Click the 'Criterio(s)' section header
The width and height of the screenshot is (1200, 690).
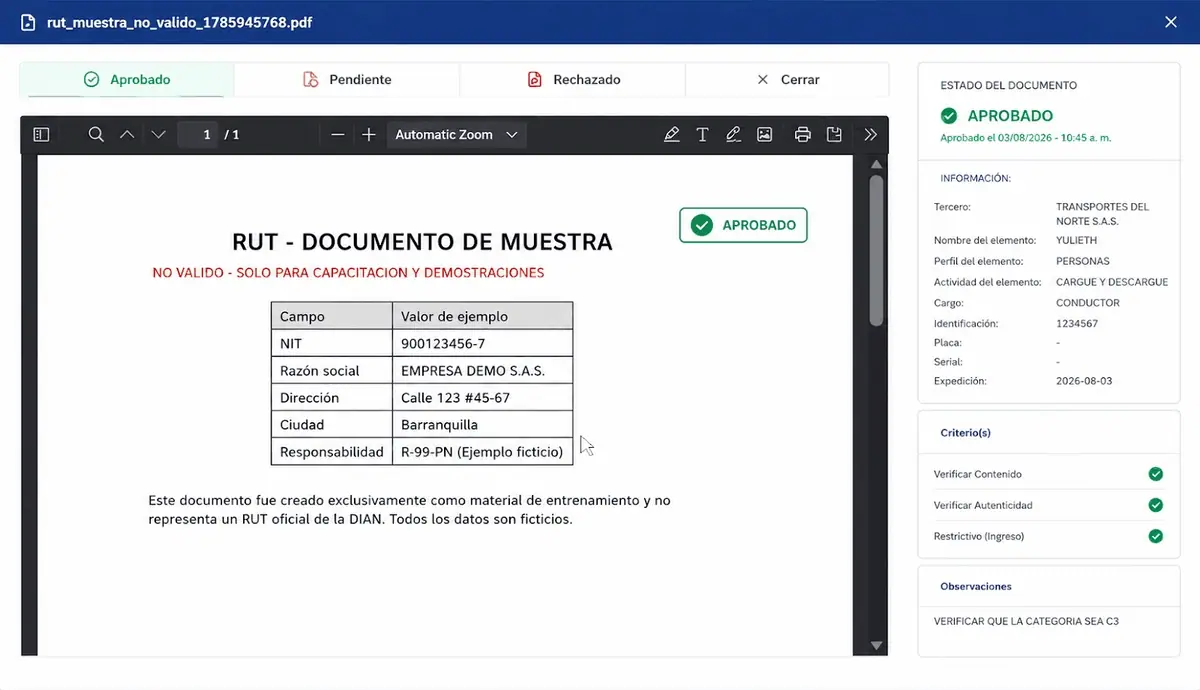(965, 433)
